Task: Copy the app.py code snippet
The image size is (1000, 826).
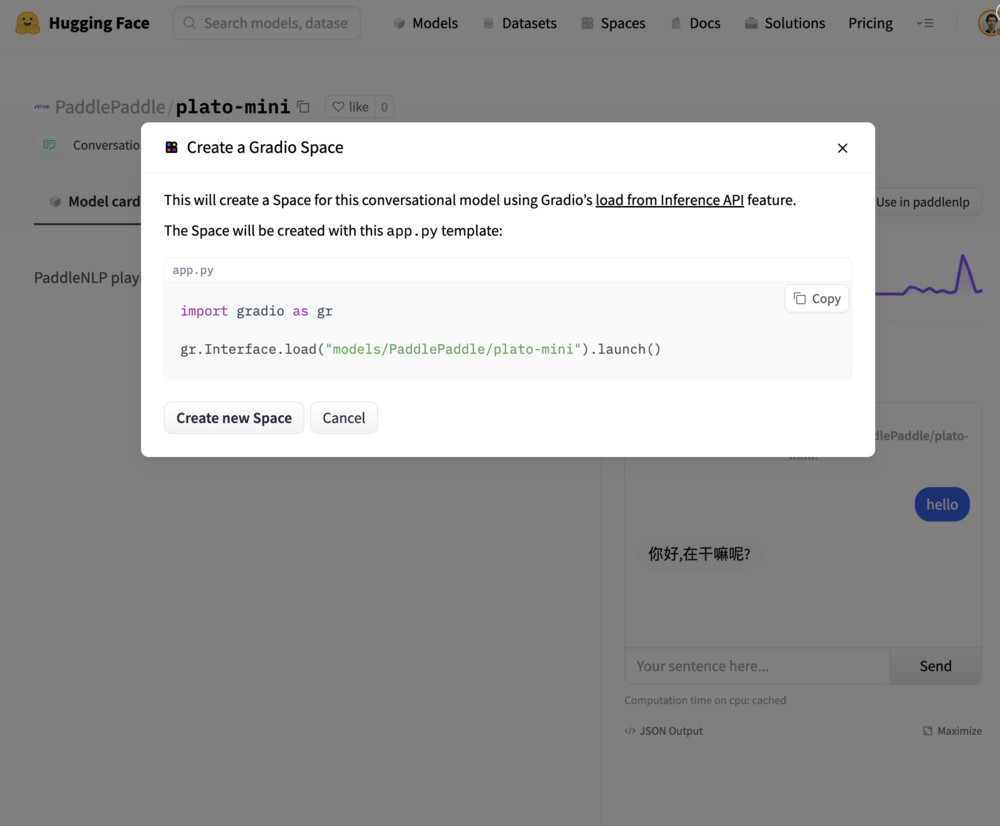Action: (816, 298)
